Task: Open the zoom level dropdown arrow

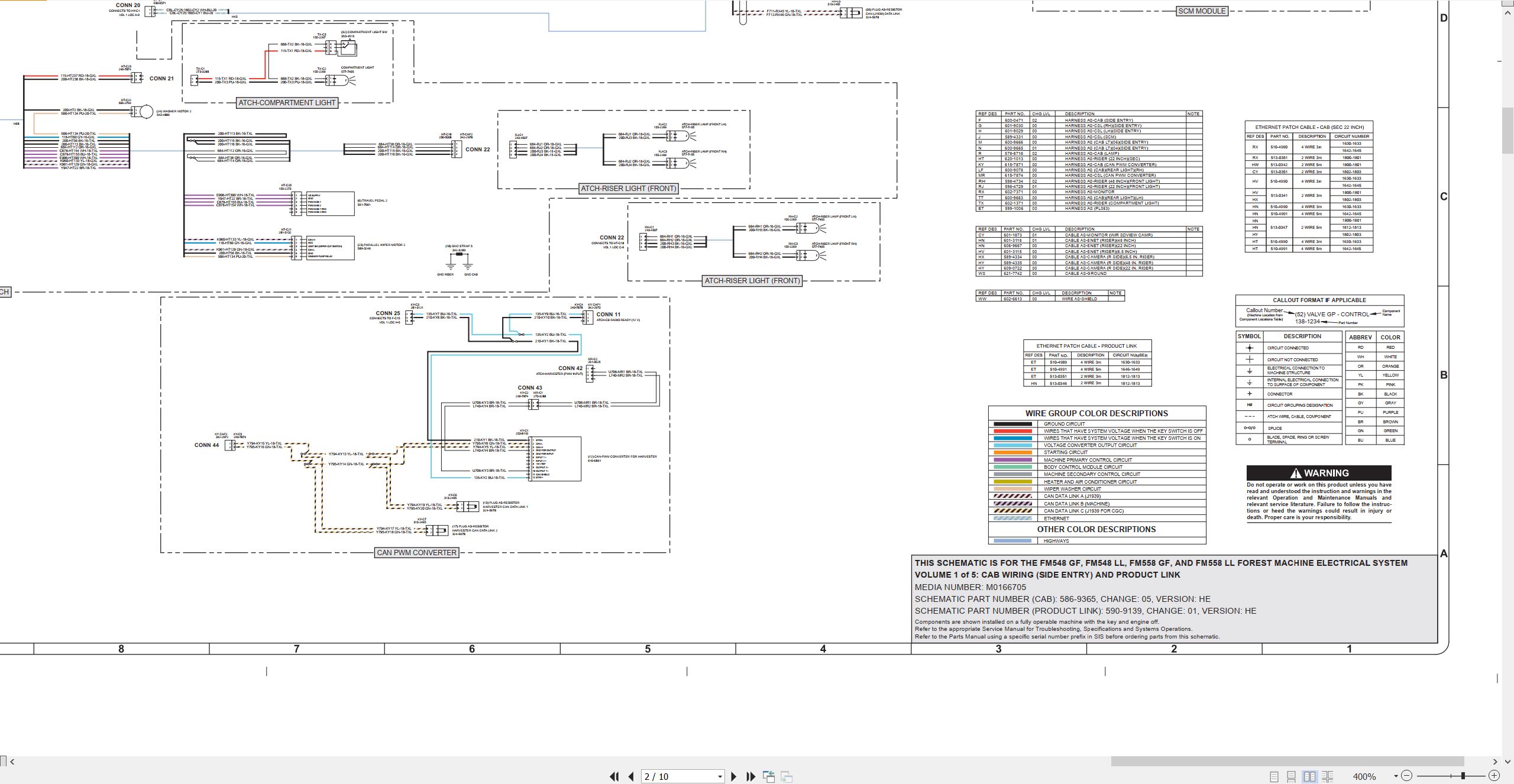Action: click(x=1396, y=776)
